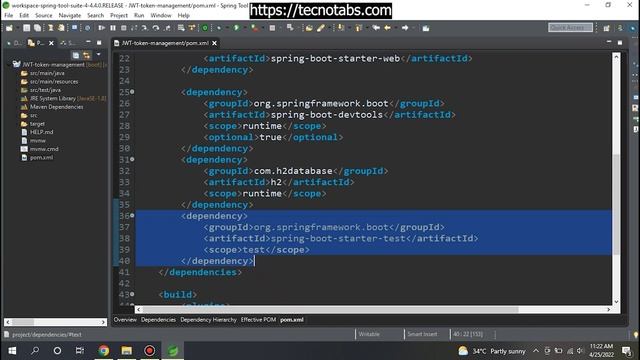Click the Open Type folder toolbar icon

pyautogui.click(x=309, y=28)
